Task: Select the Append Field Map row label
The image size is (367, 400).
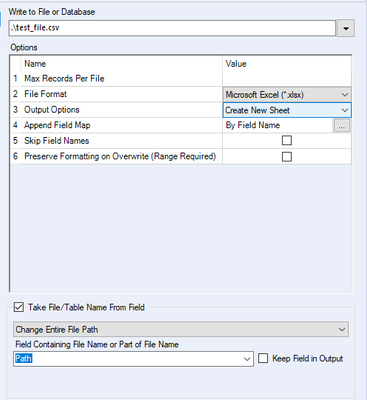Action: (x=57, y=125)
